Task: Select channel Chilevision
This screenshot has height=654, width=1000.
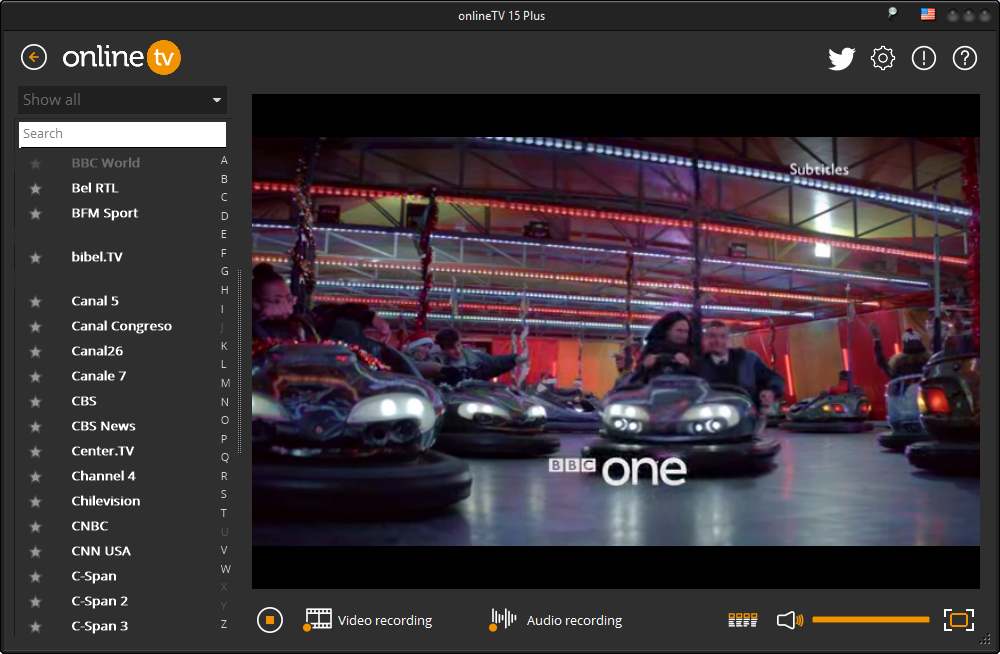Action: coord(105,501)
